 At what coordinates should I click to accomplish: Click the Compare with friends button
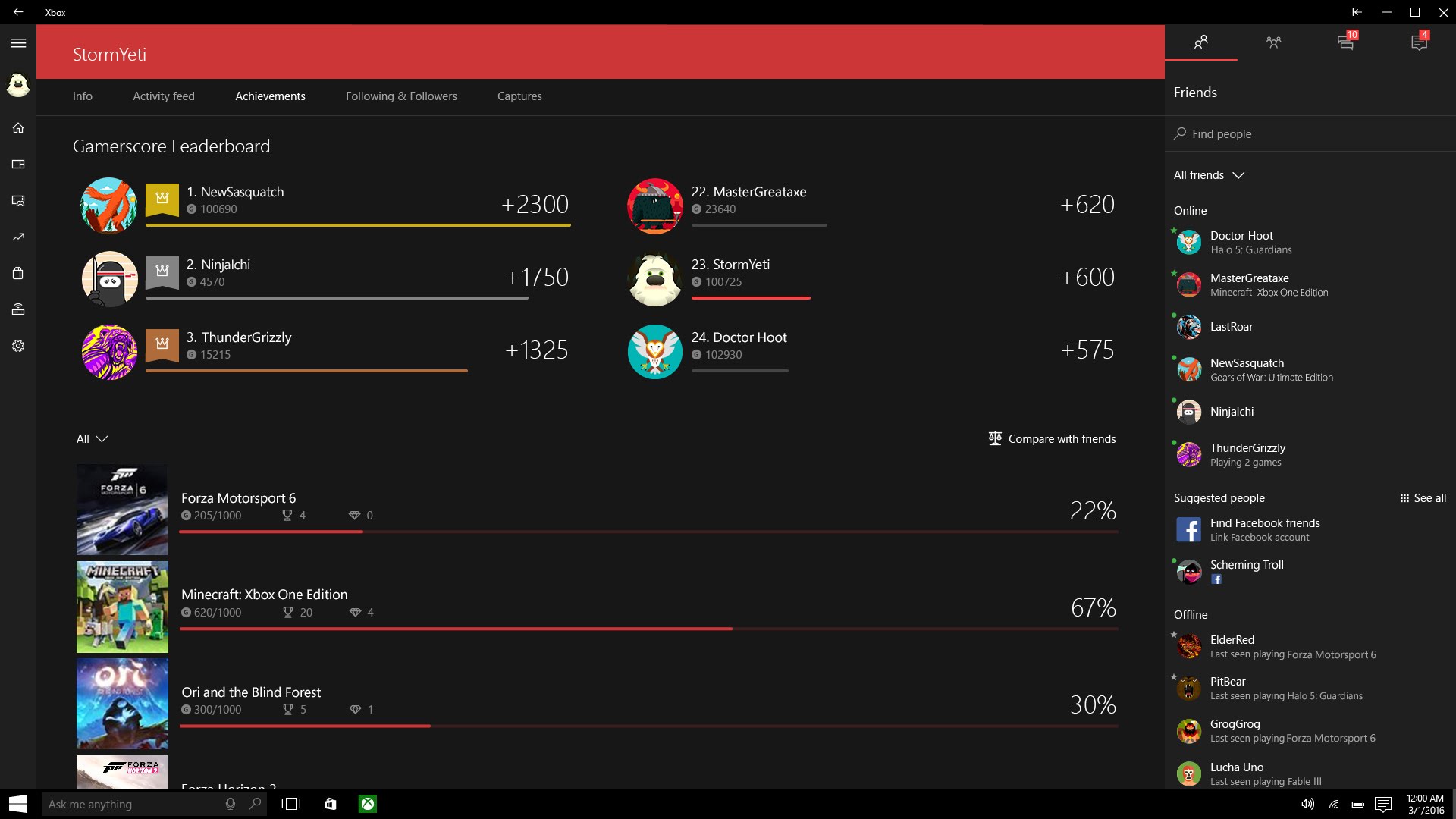click(1051, 438)
